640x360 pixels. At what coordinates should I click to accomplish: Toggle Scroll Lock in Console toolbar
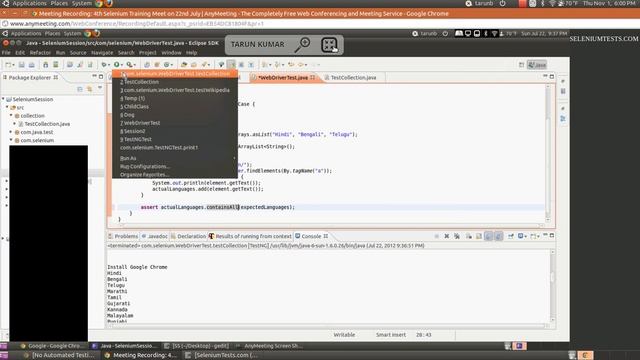[479, 236]
